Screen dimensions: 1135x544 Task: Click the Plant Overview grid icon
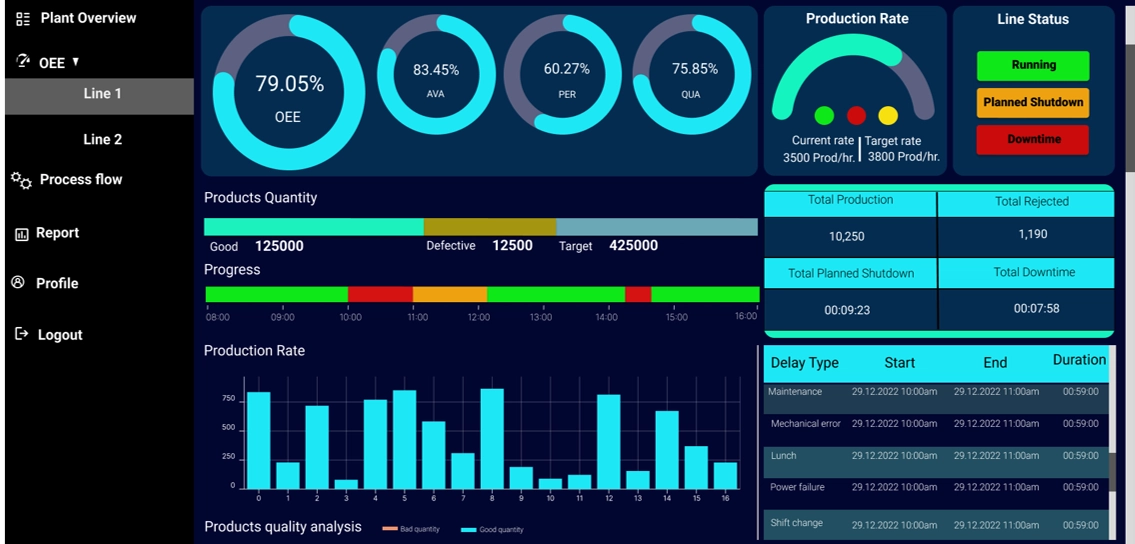coord(23,19)
